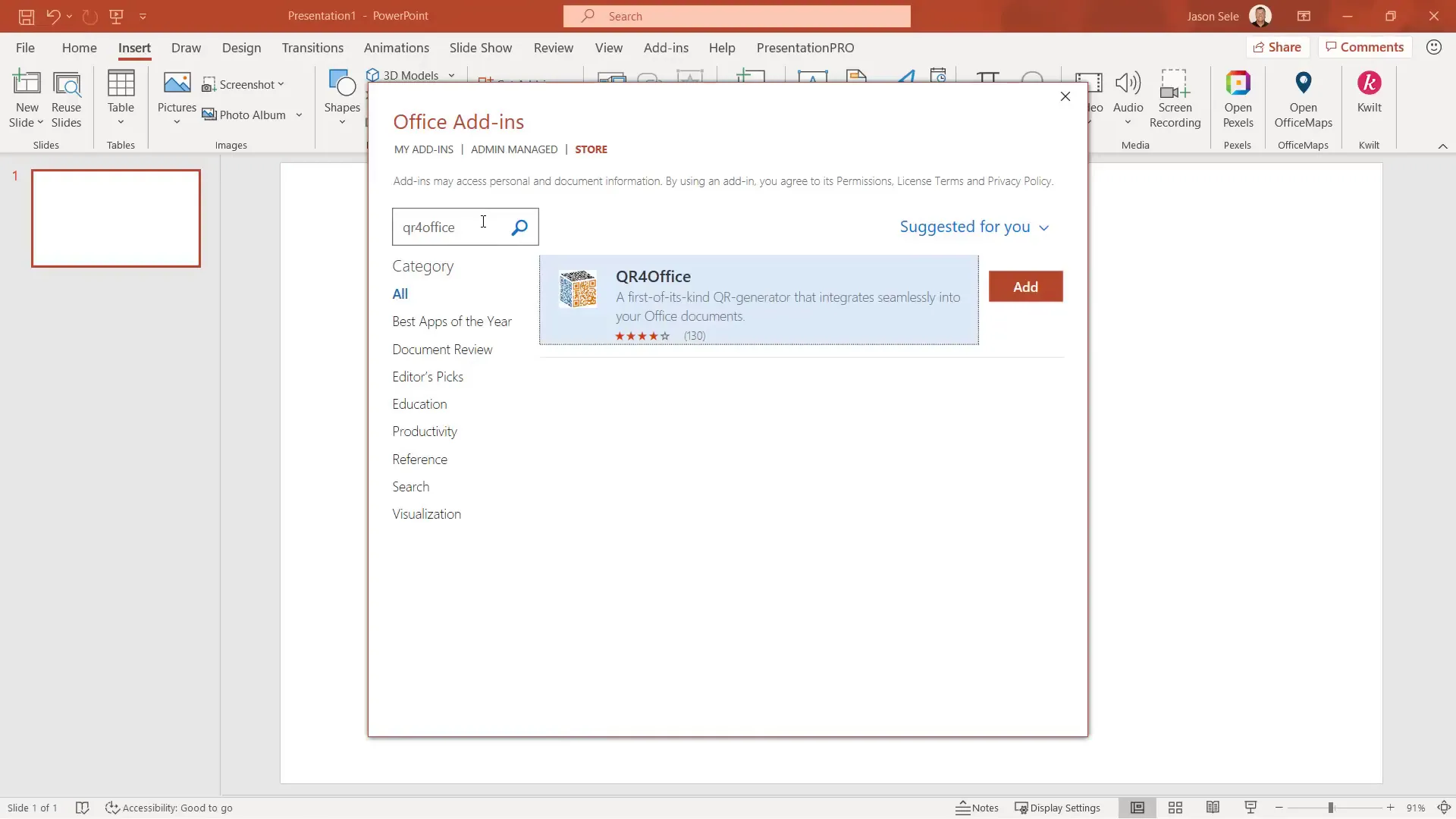The width and height of the screenshot is (1456, 819).
Task: Switch to the Home tab
Action: [x=79, y=47]
